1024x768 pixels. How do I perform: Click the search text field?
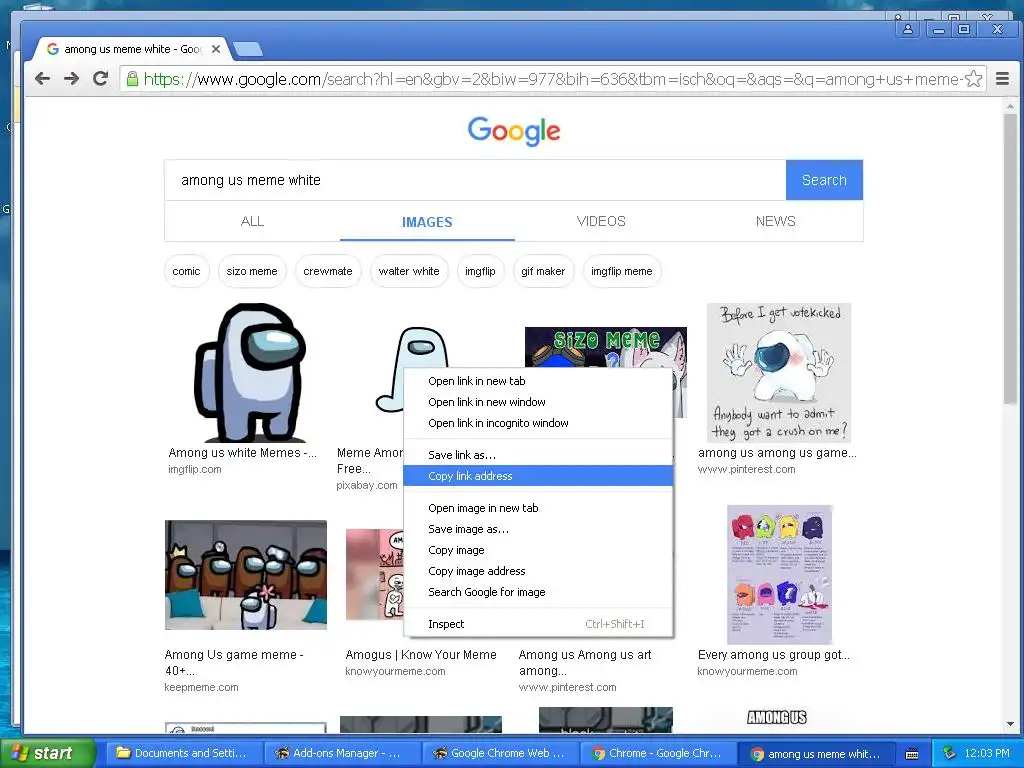(x=475, y=180)
